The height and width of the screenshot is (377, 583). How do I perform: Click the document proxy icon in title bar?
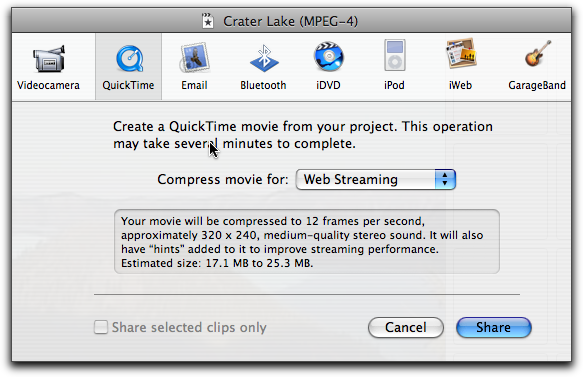tap(208, 21)
